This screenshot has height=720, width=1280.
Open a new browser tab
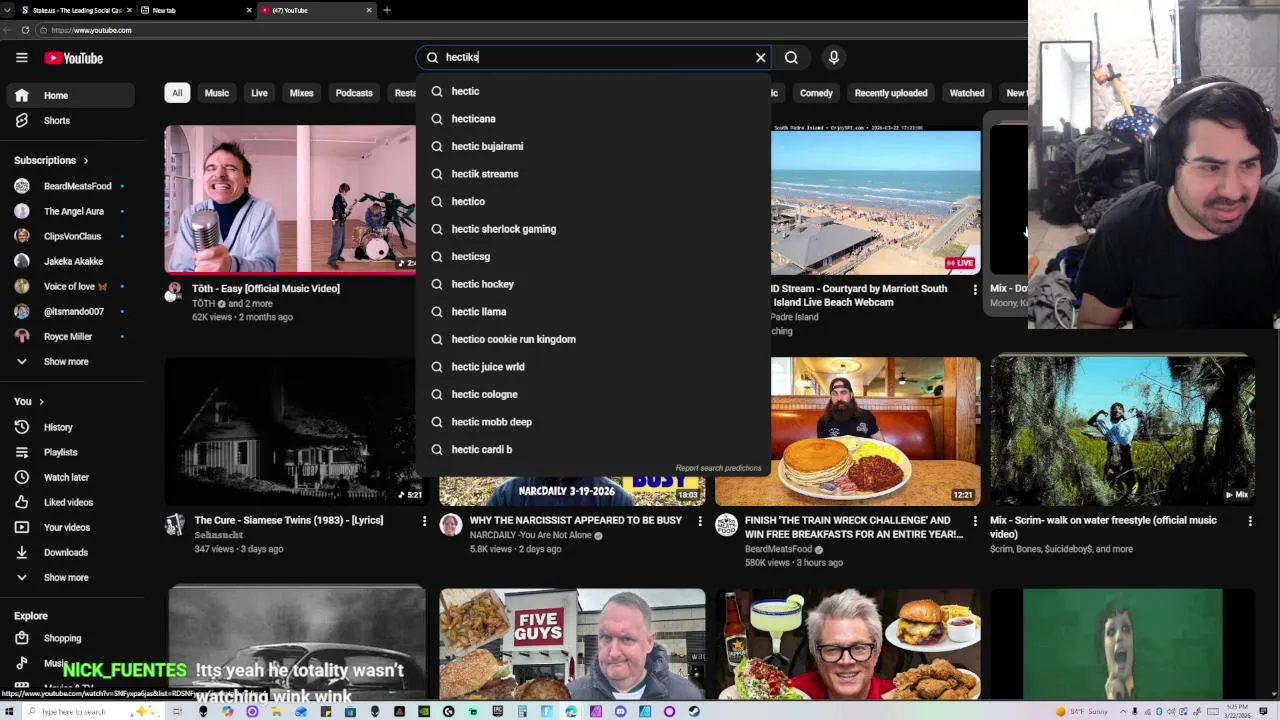click(x=387, y=10)
